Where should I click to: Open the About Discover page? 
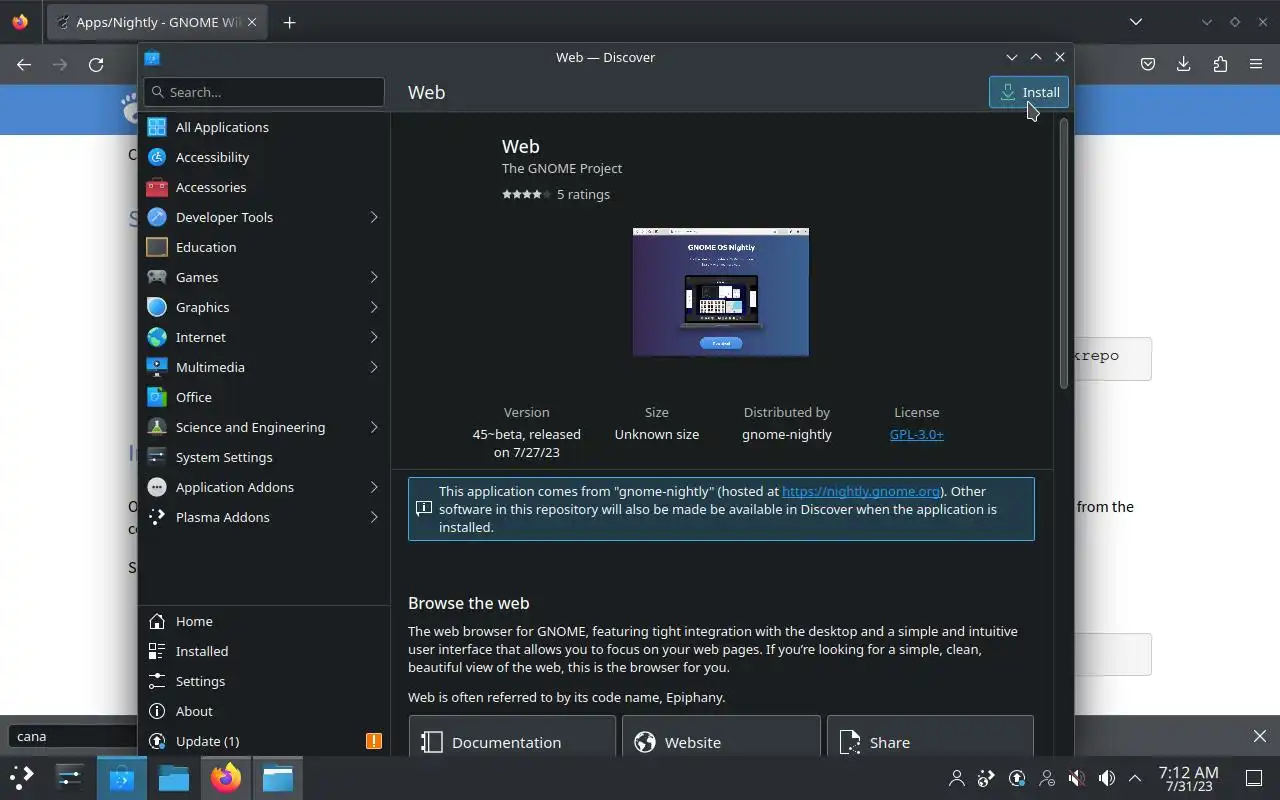264,711
